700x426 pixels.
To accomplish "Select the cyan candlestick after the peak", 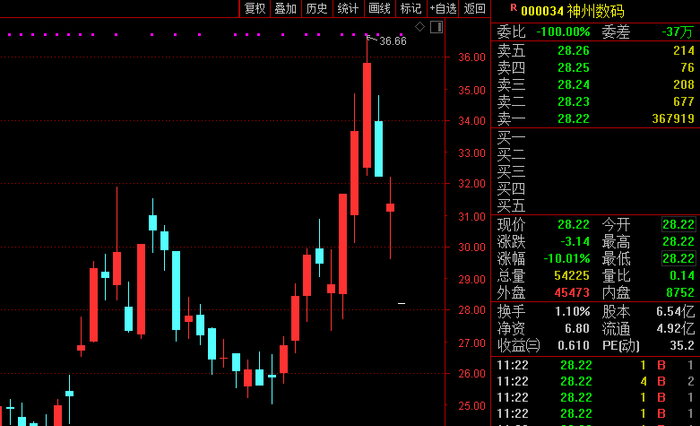I will (379, 149).
